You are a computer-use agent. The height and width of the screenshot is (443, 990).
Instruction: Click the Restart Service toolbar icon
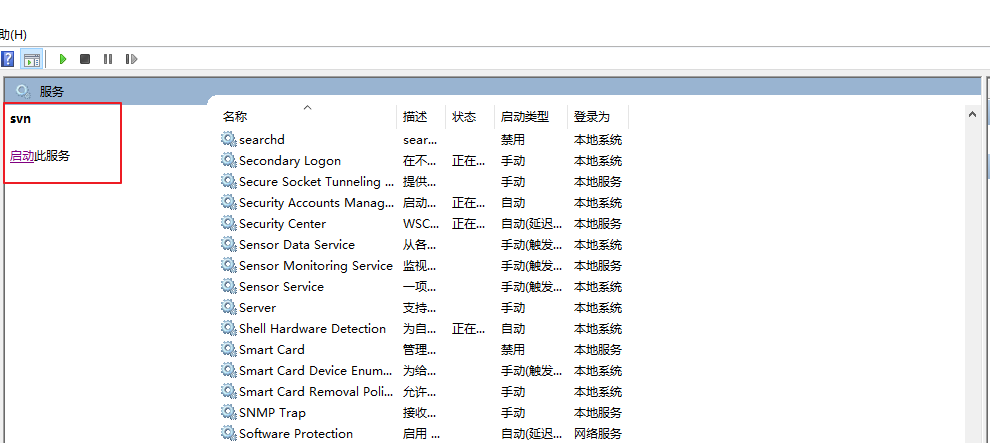pyautogui.click(x=131, y=59)
